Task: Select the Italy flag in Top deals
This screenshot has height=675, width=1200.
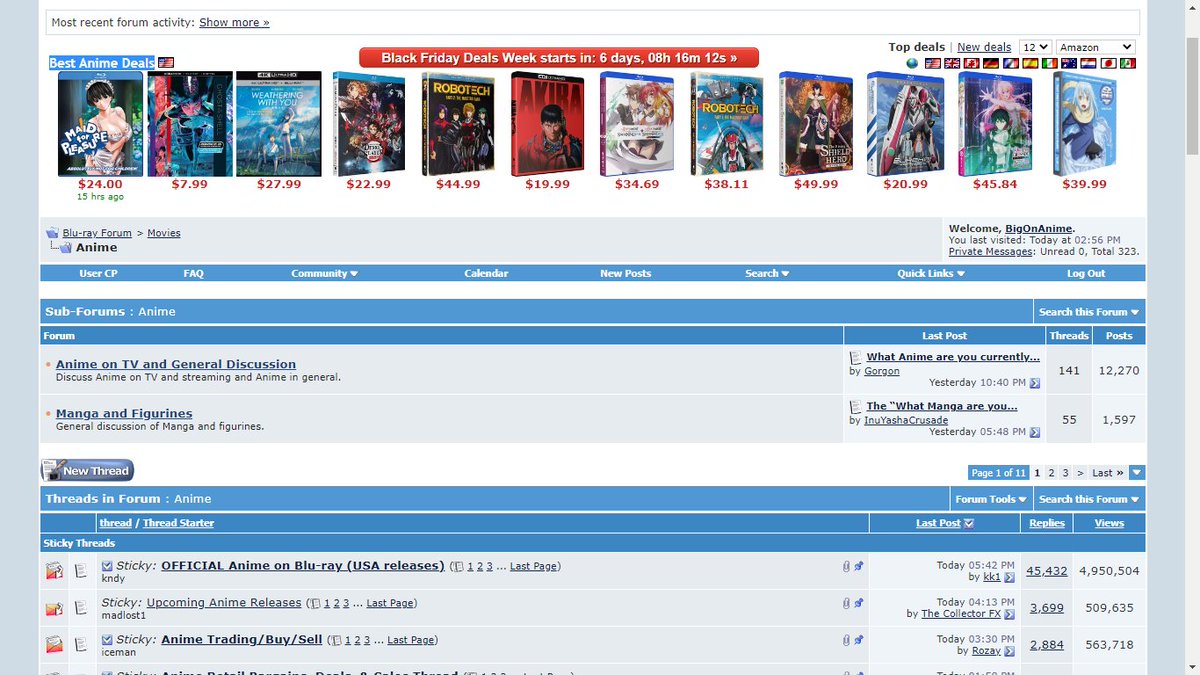Action: (x=1050, y=63)
